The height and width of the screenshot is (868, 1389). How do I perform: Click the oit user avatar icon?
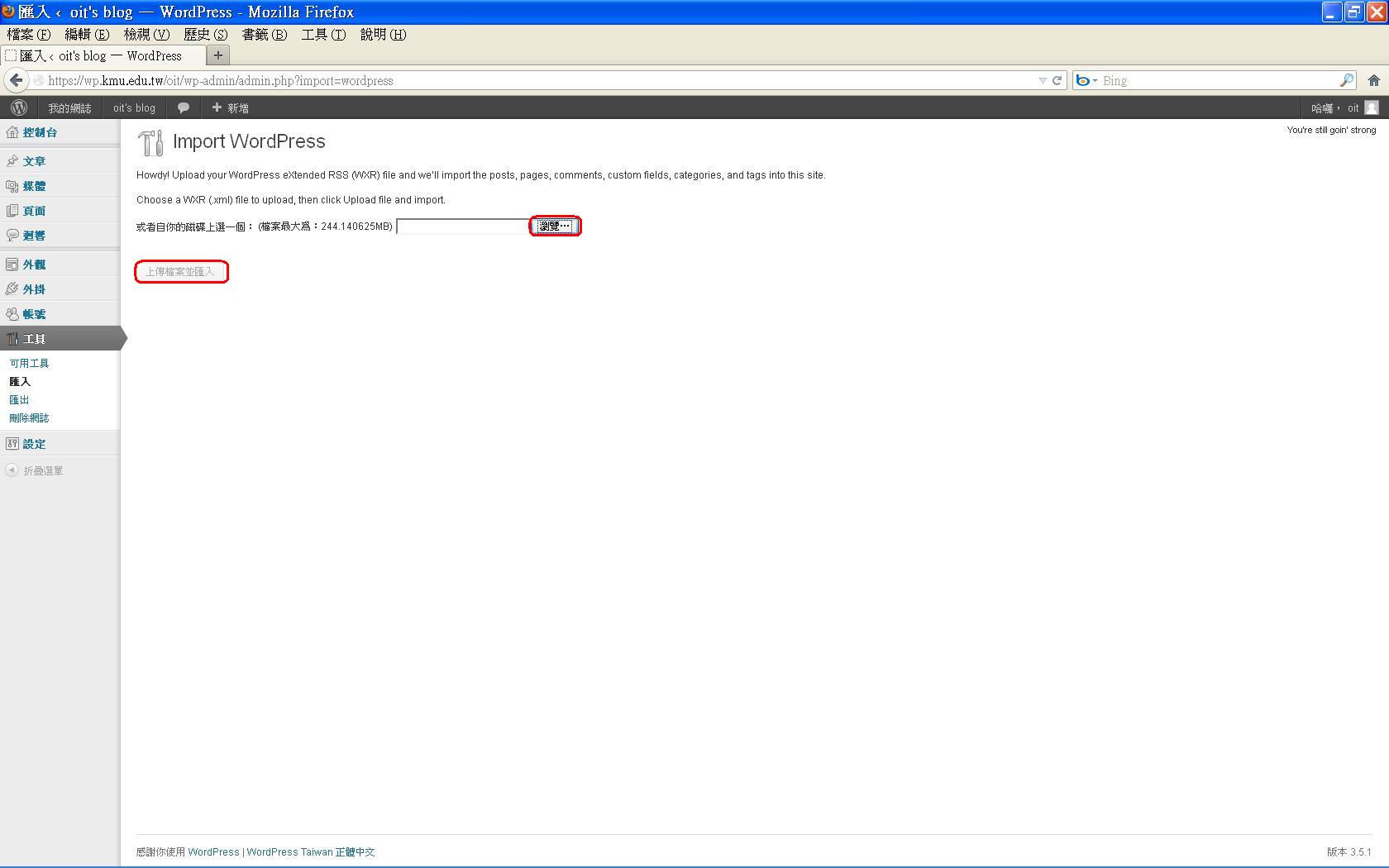tap(1372, 107)
